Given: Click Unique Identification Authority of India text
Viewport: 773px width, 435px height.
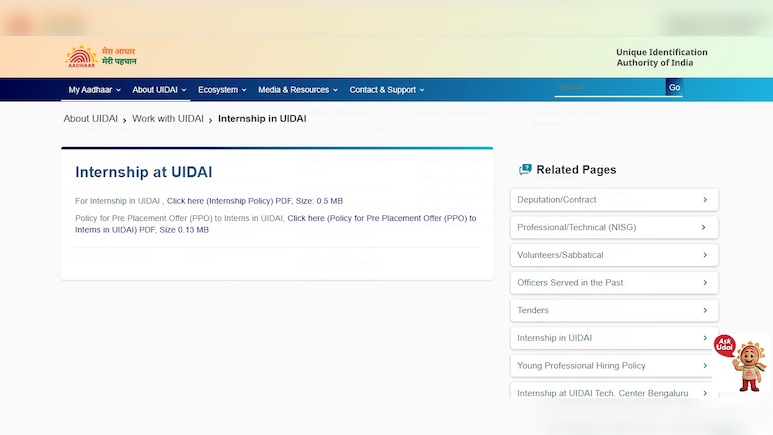Looking at the screenshot, I should coord(662,57).
